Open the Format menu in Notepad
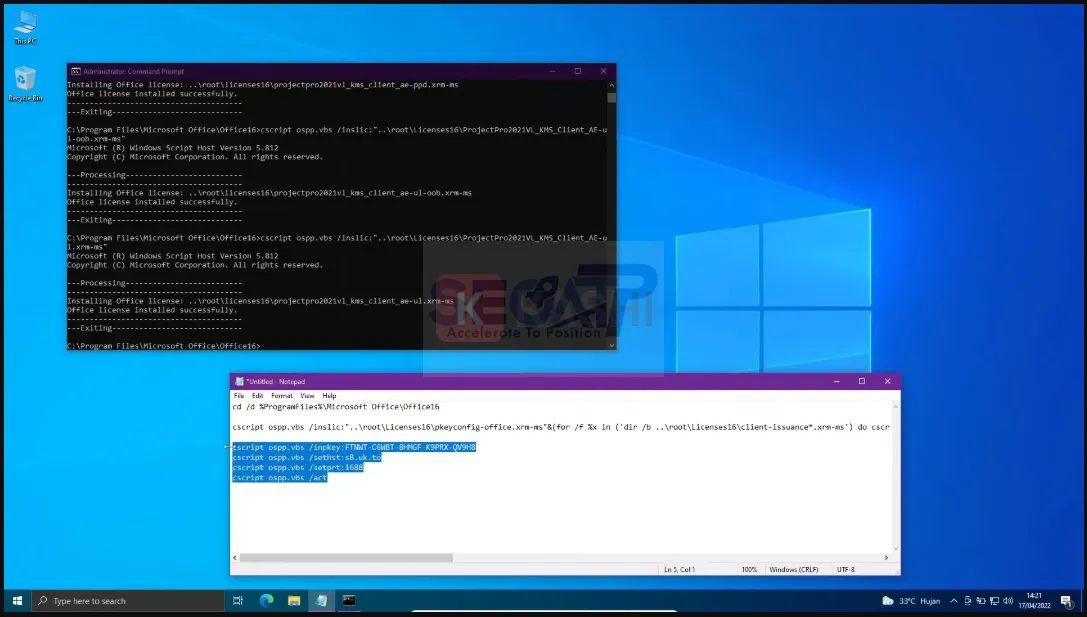 tap(282, 394)
